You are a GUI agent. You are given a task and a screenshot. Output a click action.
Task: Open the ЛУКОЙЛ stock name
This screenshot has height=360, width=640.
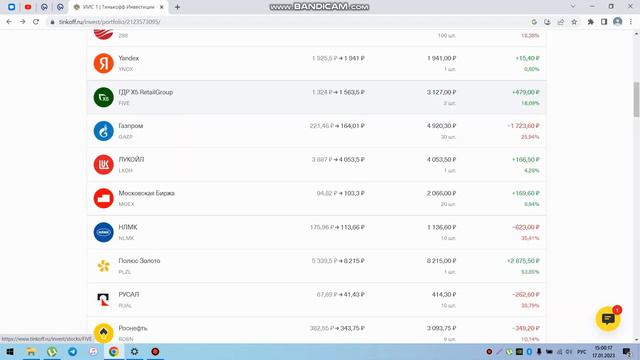(131, 160)
